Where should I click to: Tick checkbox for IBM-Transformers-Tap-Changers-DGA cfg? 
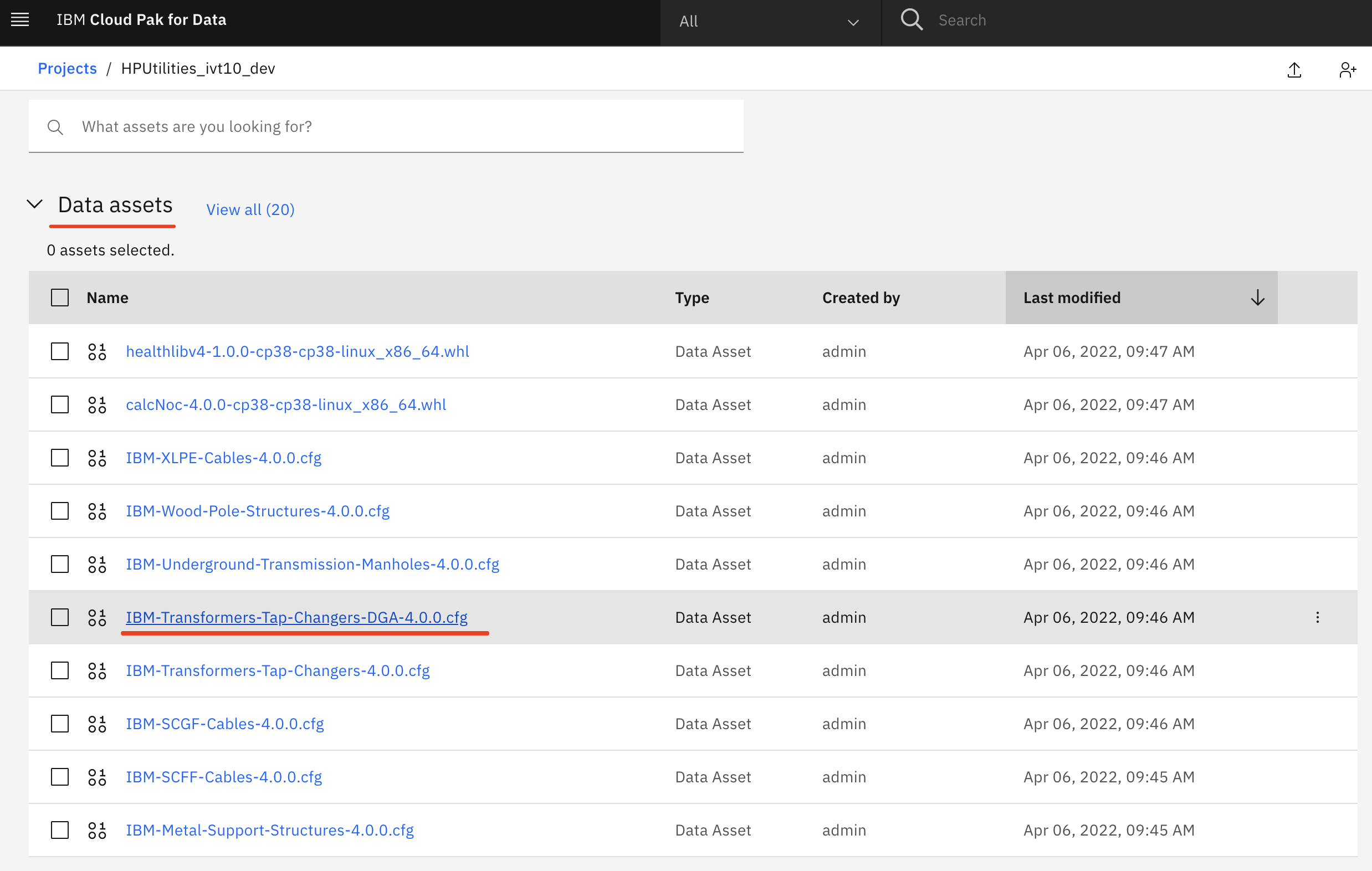(x=60, y=617)
